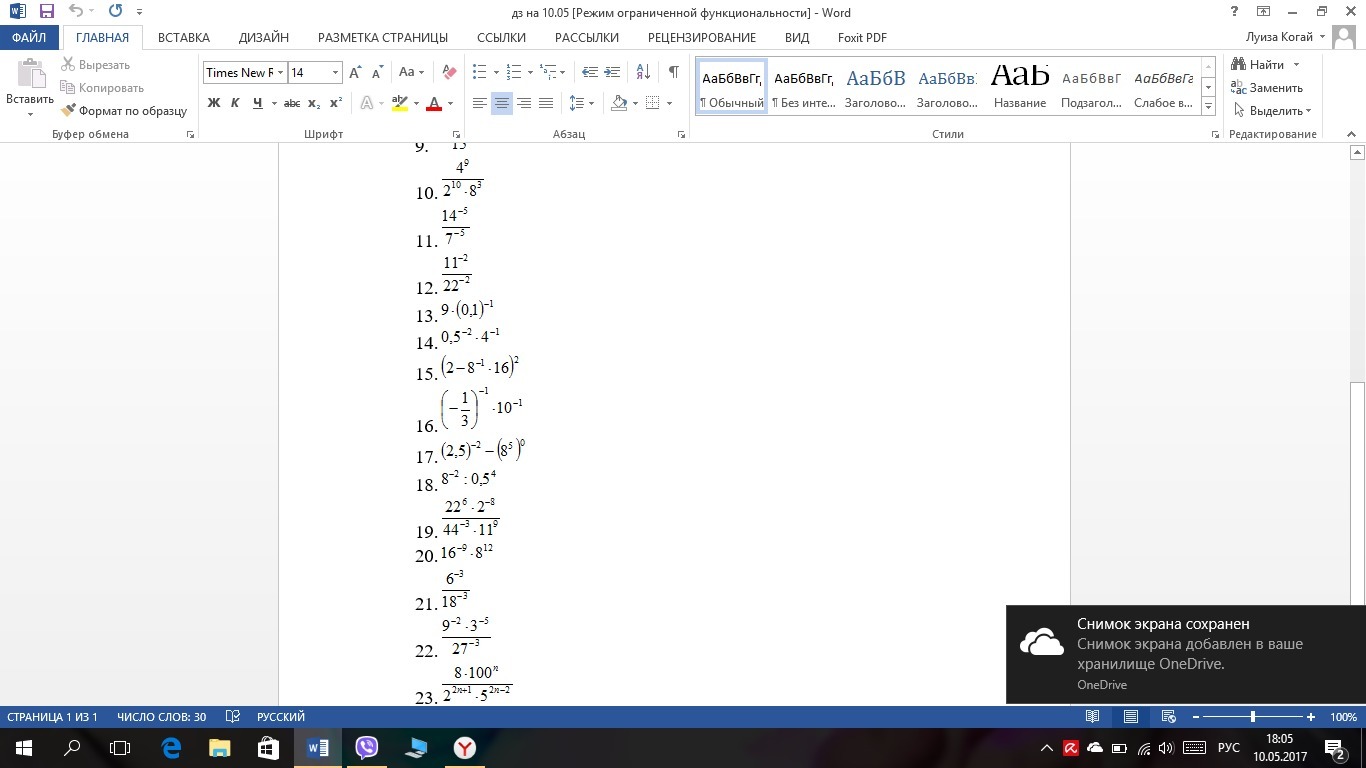Switch to the ВСТАВКА tab
1366x768 pixels.
(x=184, y=38)
